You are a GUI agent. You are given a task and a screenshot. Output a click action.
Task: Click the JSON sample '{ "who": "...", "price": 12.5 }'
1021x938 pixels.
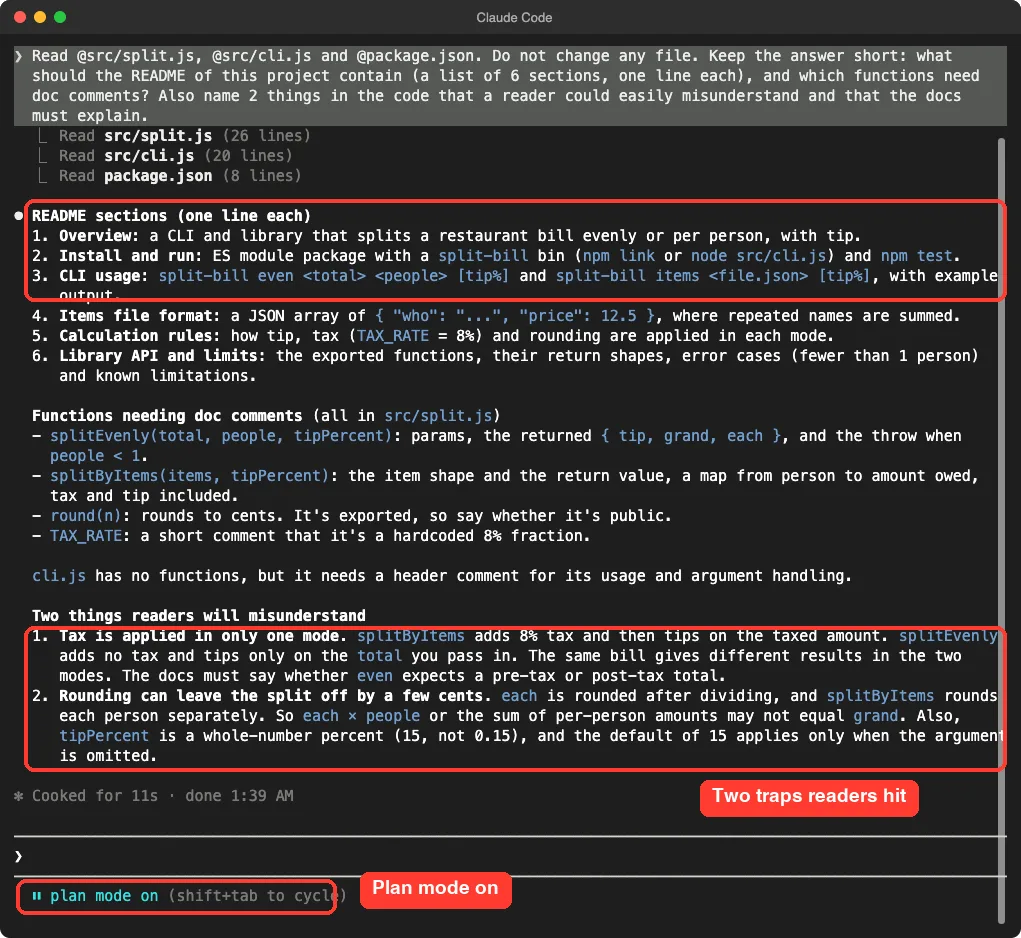pos(514,316)
